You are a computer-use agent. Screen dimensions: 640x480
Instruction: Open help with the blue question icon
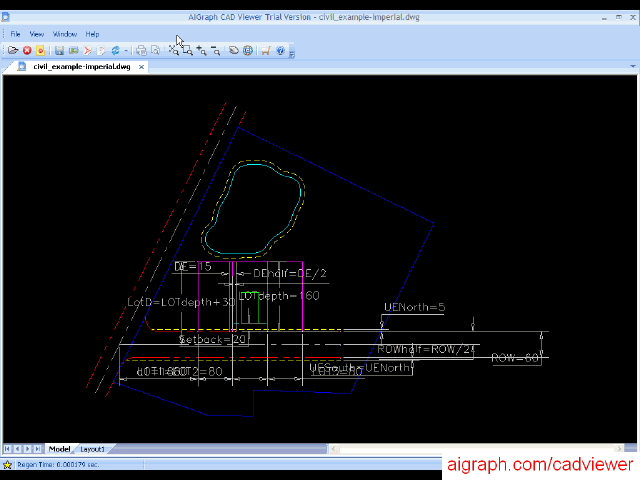tap(280, 51)
